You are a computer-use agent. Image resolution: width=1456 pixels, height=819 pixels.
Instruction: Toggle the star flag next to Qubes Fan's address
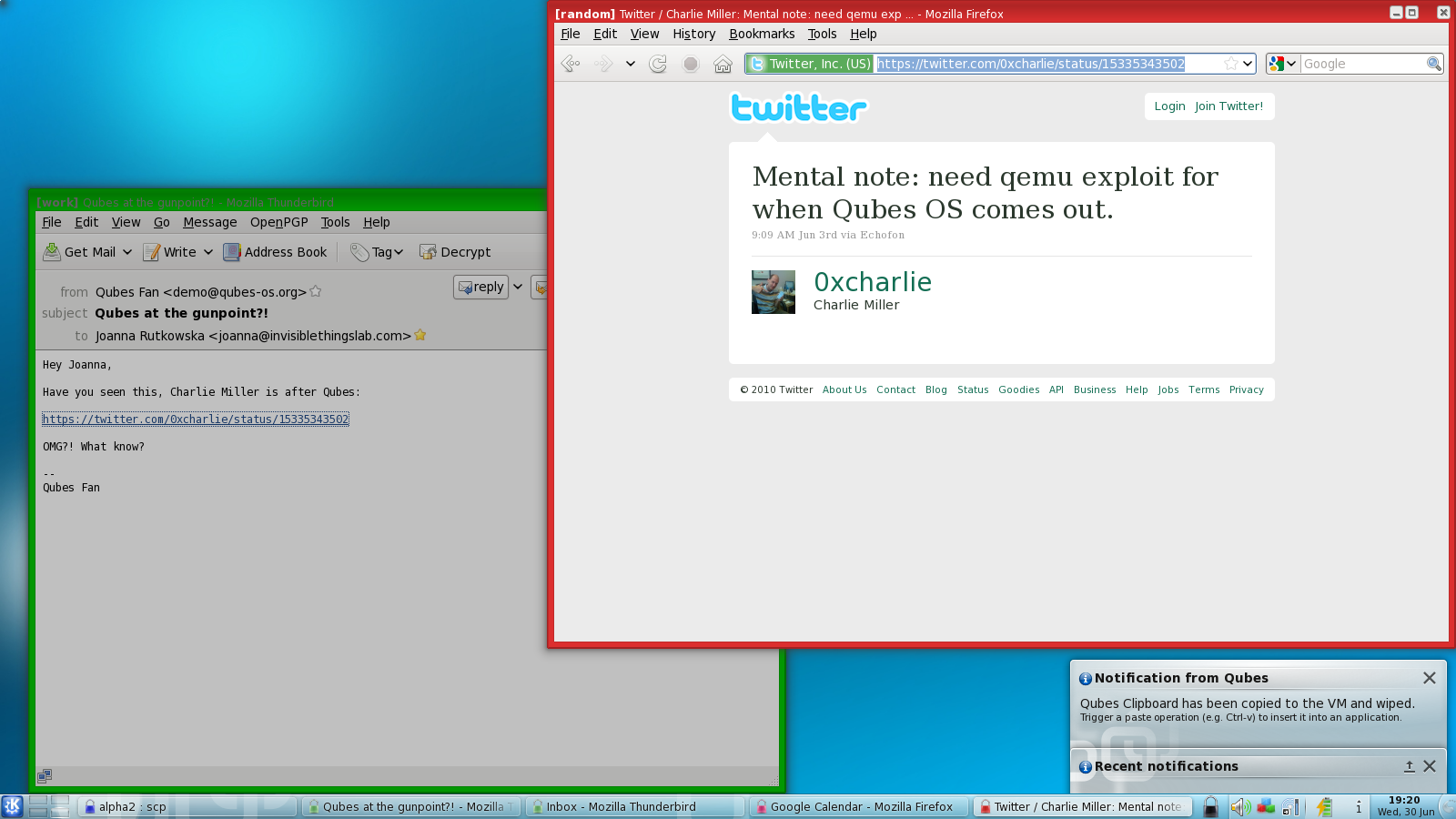(316, 291)
